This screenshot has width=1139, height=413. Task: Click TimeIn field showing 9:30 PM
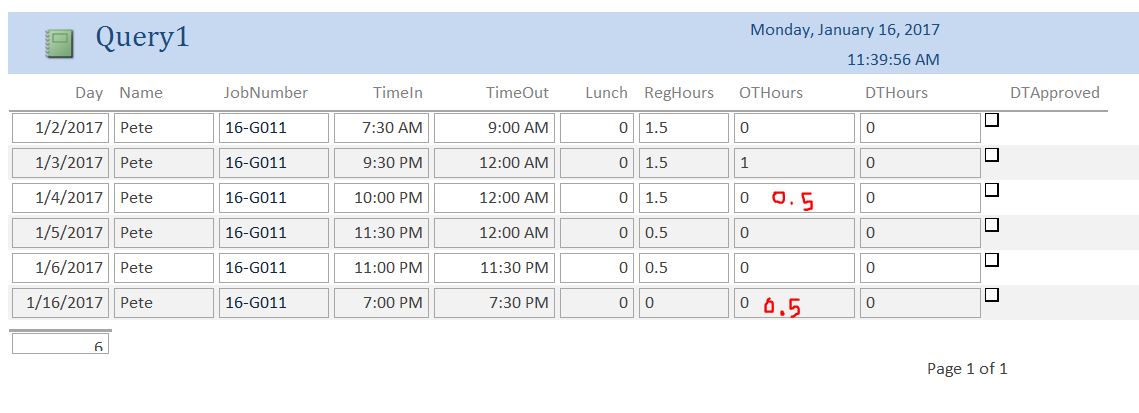pyautogui.click(x=381, y=163)
